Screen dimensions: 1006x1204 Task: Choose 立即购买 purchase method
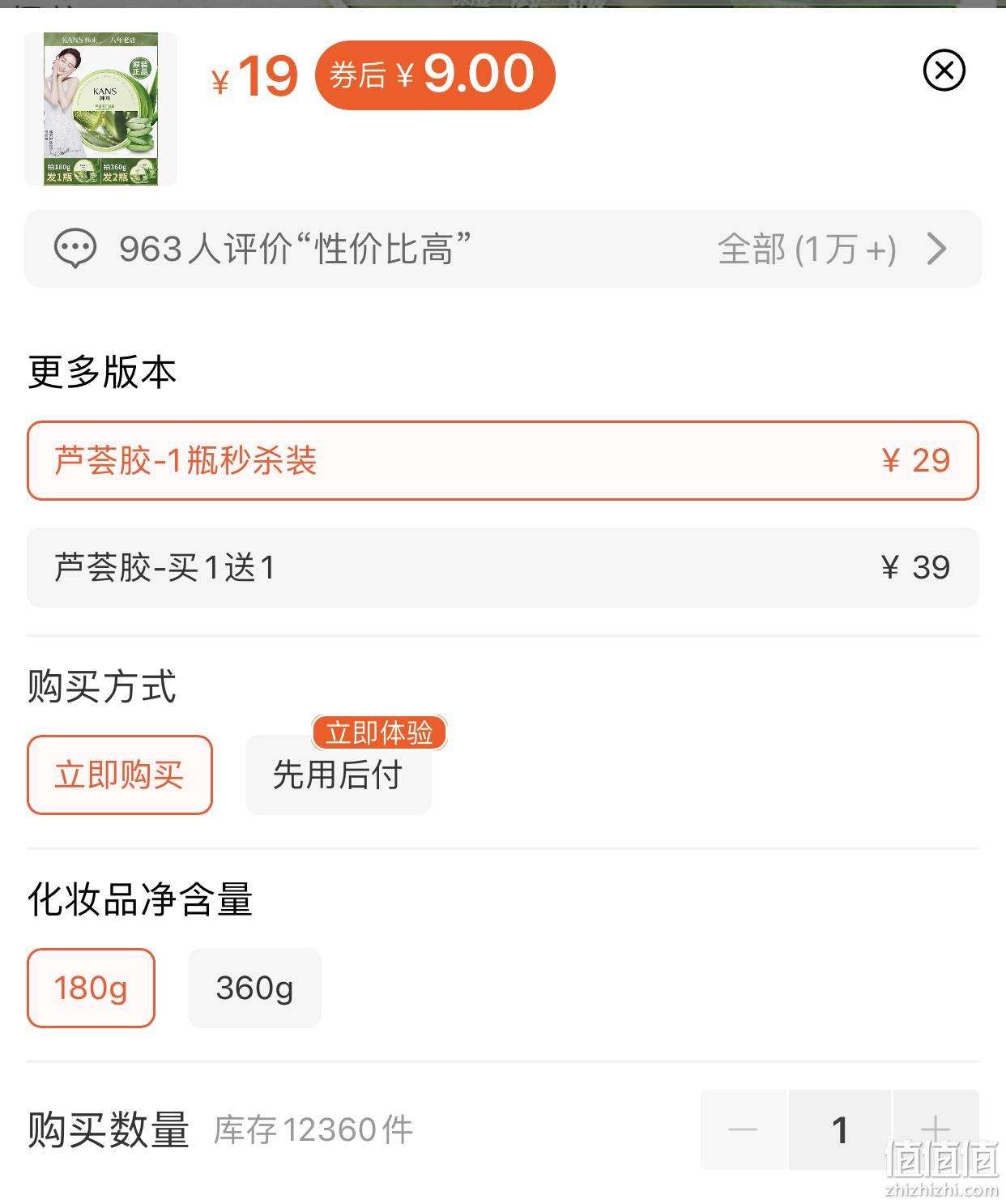[120, 775]
